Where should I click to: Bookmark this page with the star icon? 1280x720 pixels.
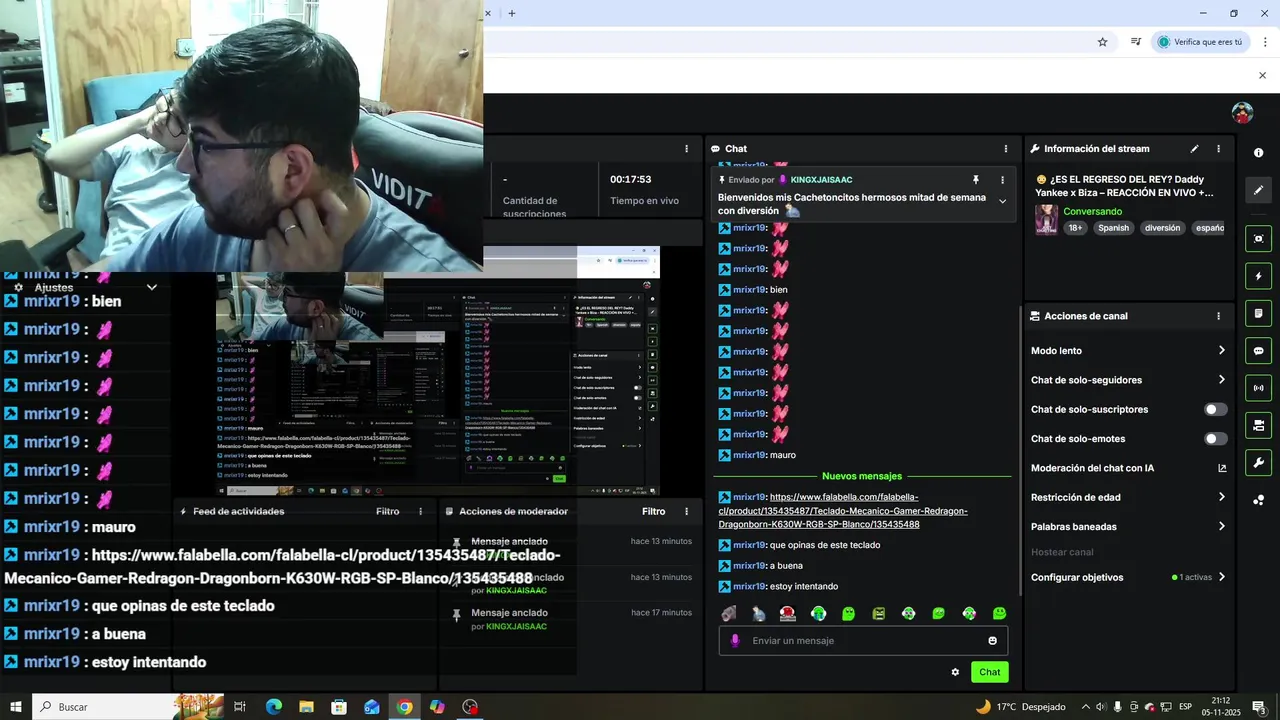pyautogui.click(x=1102, y=42)
